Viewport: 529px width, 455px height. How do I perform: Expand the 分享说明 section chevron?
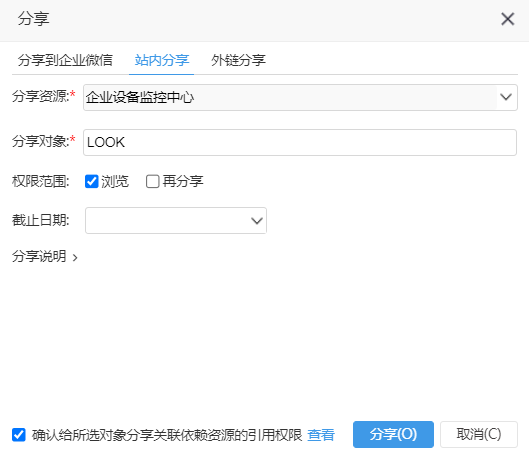[75, 258]
